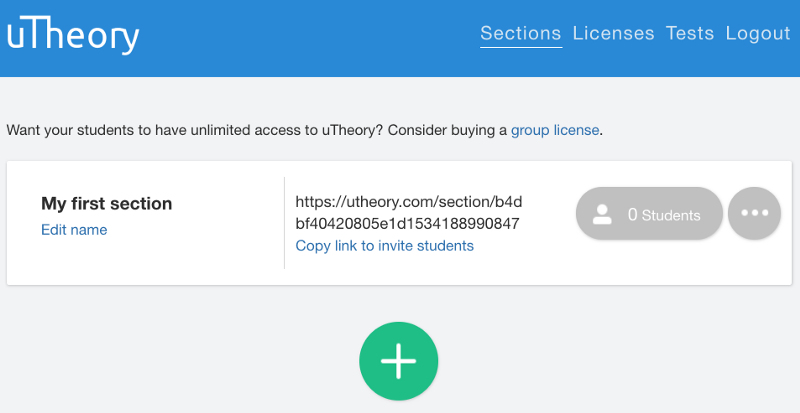
Task: Click the section URL text
Action: (x=409, y=213)
